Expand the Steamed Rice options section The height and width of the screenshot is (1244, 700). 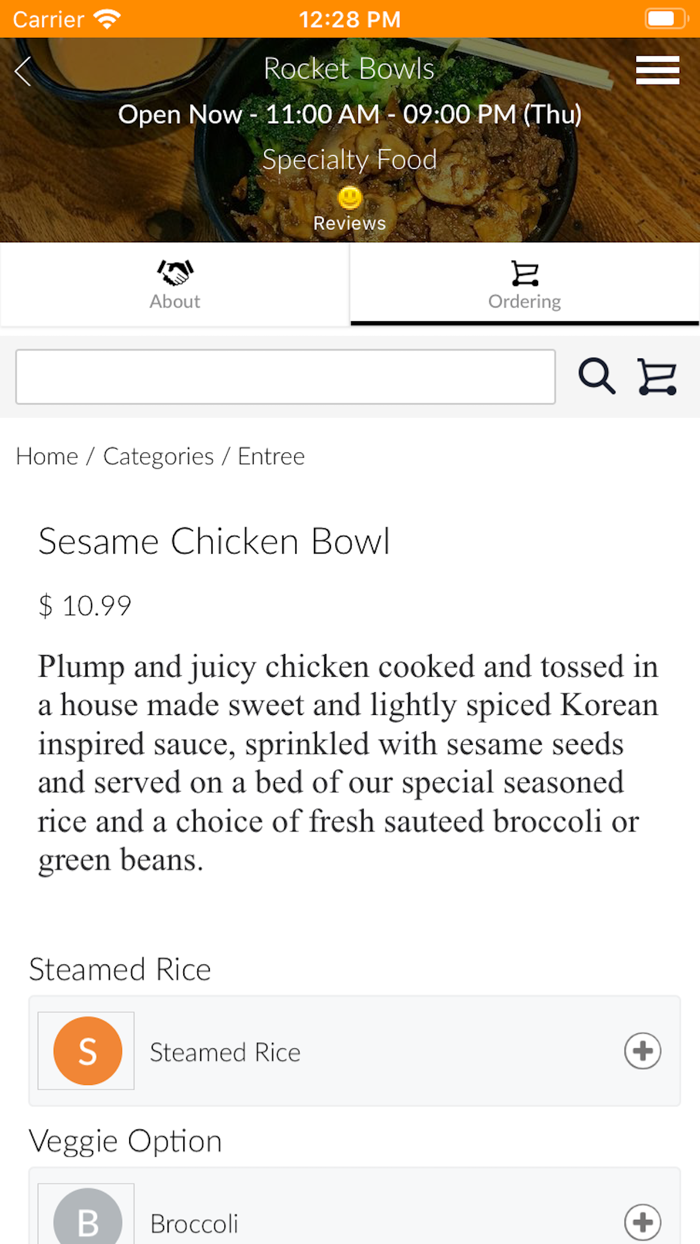point(120,969)
